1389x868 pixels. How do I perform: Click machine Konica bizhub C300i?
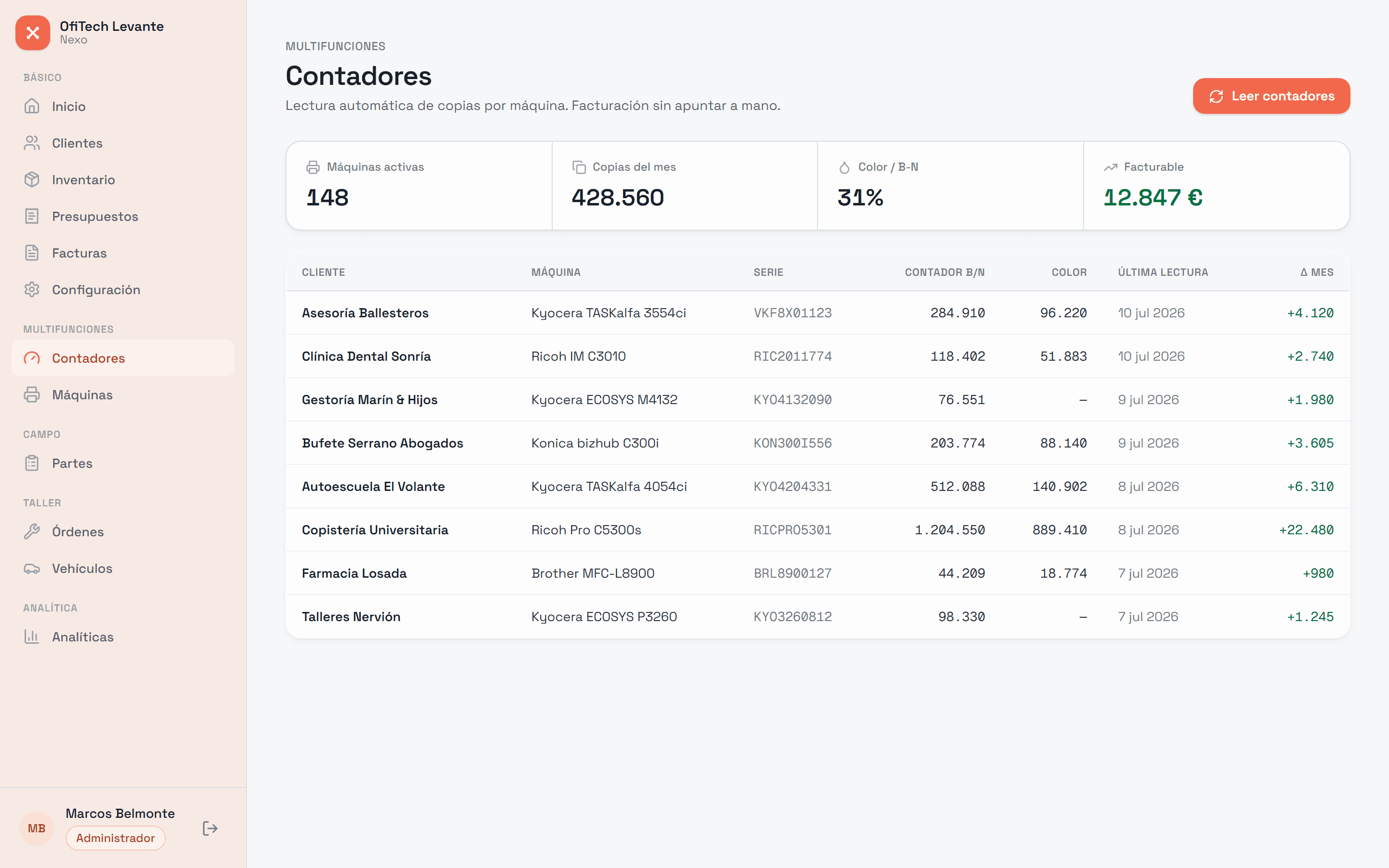coord(595,443)
